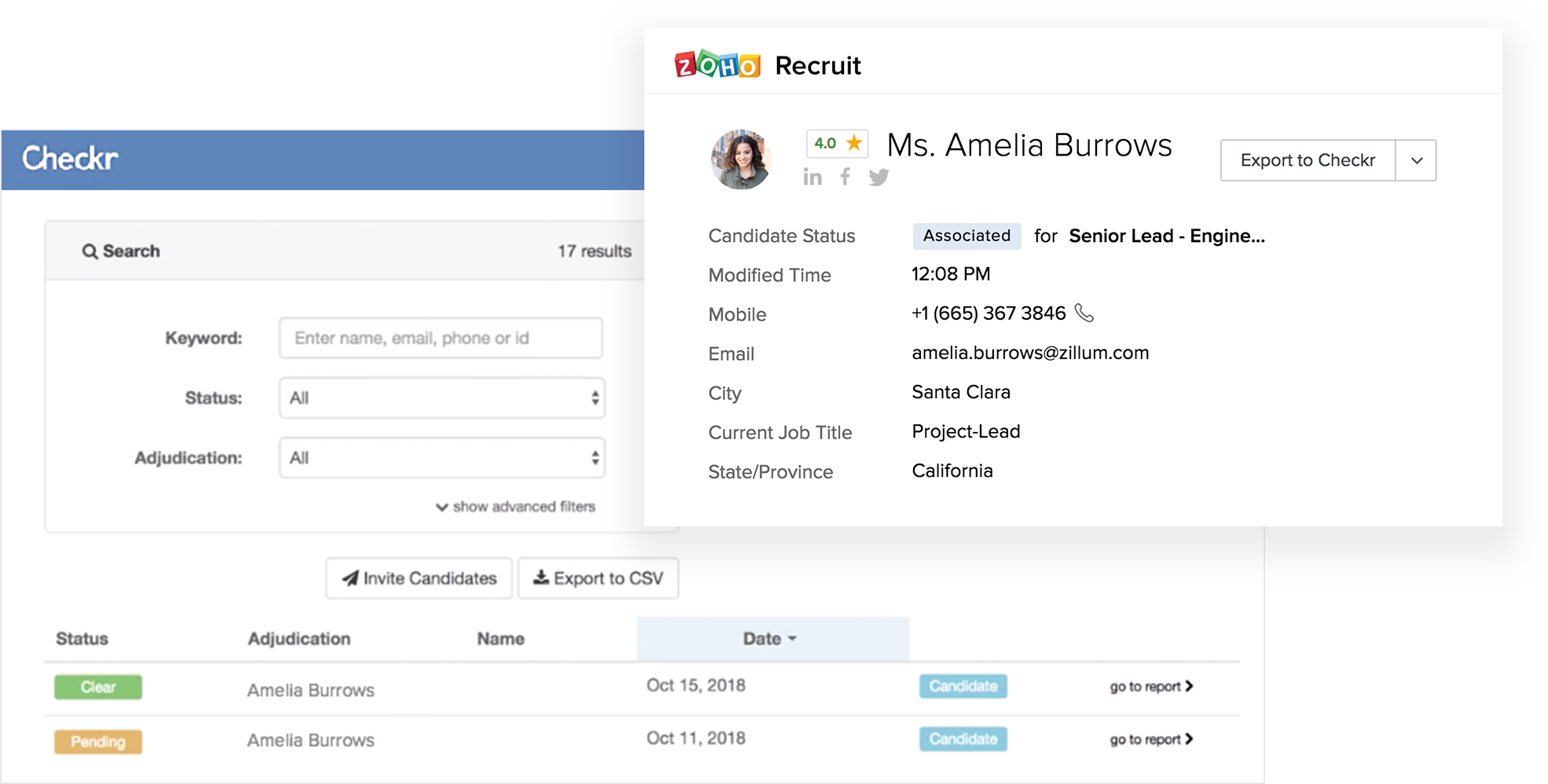
Task: Click the Invite Candidates button
Action: 418,577
